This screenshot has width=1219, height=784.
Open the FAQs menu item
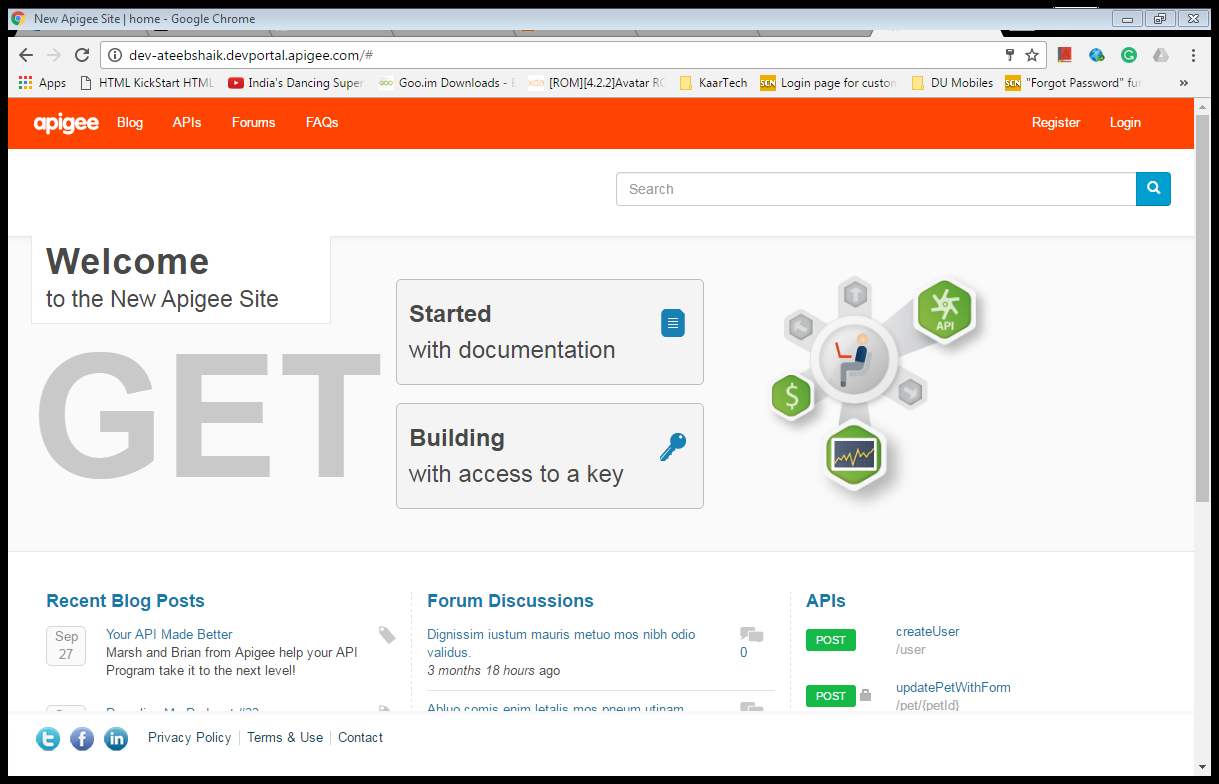pyautogui.click(x=322, y=123)
